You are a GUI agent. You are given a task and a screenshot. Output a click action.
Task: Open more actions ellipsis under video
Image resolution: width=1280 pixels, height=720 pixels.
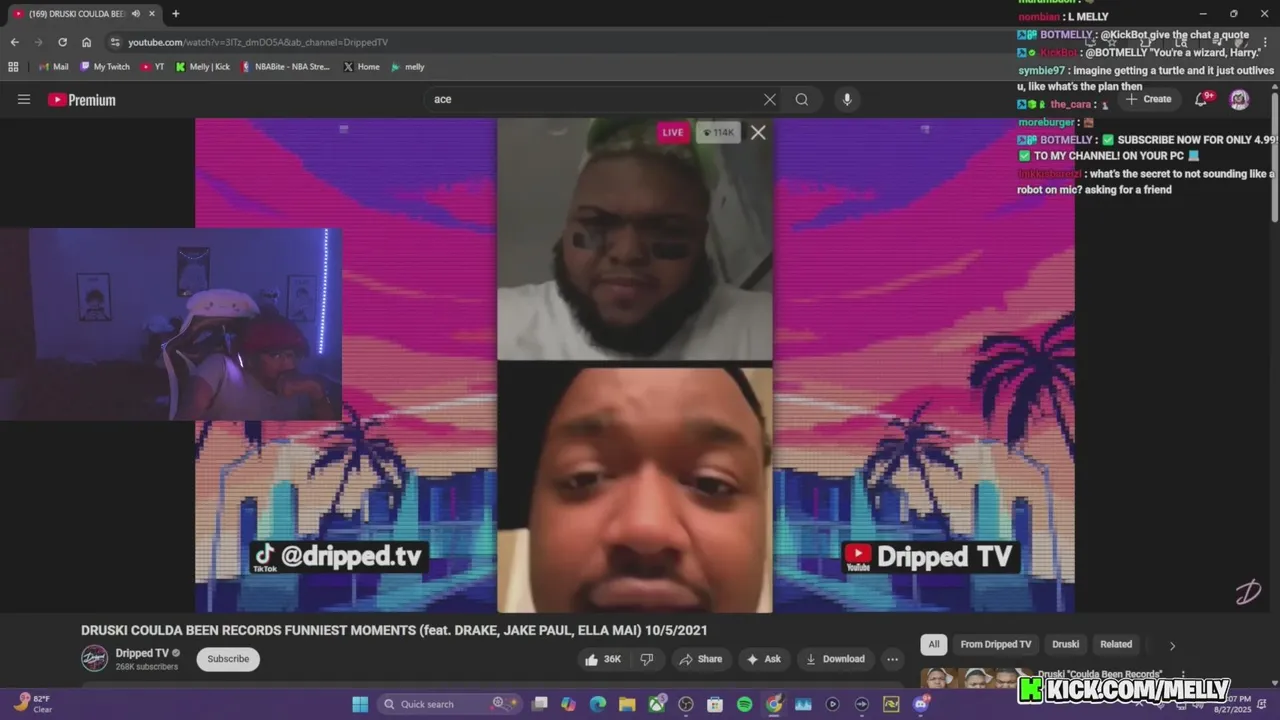pyautogui.click(x=892, y=659)
